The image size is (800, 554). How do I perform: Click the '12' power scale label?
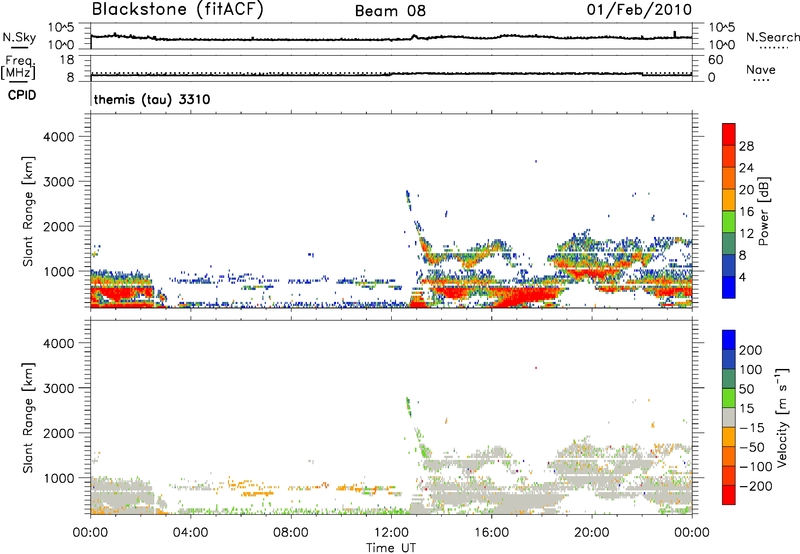(746, 234)
